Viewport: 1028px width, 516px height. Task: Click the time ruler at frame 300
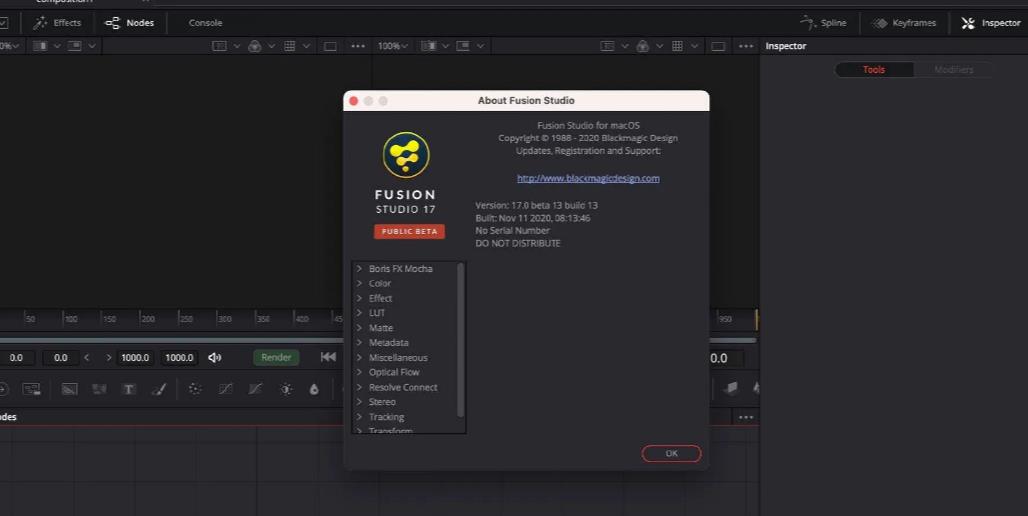(x=224, y=319)
